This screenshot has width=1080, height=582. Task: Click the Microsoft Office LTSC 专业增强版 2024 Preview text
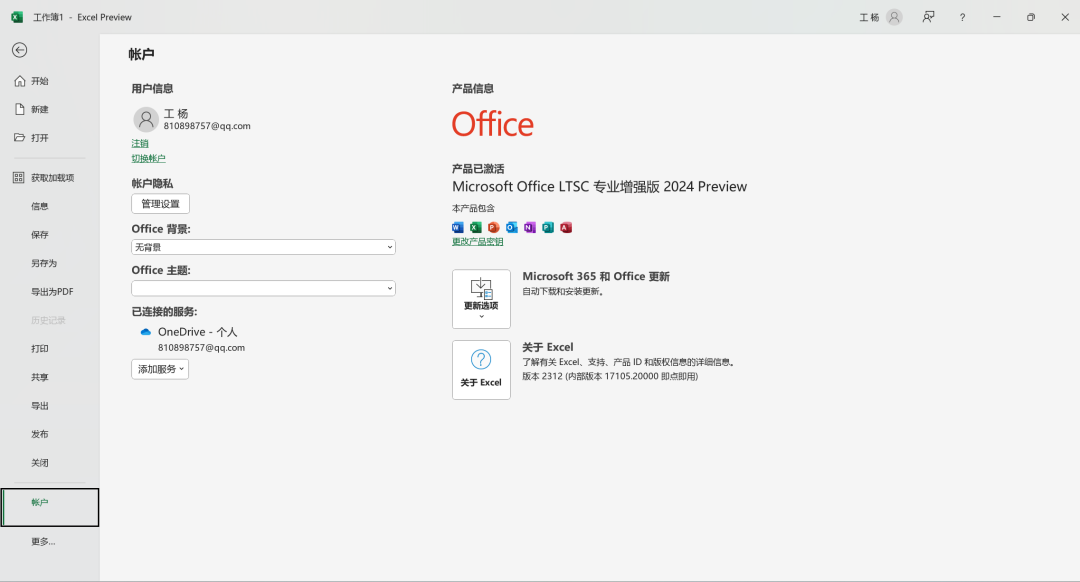click(x=599, y=187)
